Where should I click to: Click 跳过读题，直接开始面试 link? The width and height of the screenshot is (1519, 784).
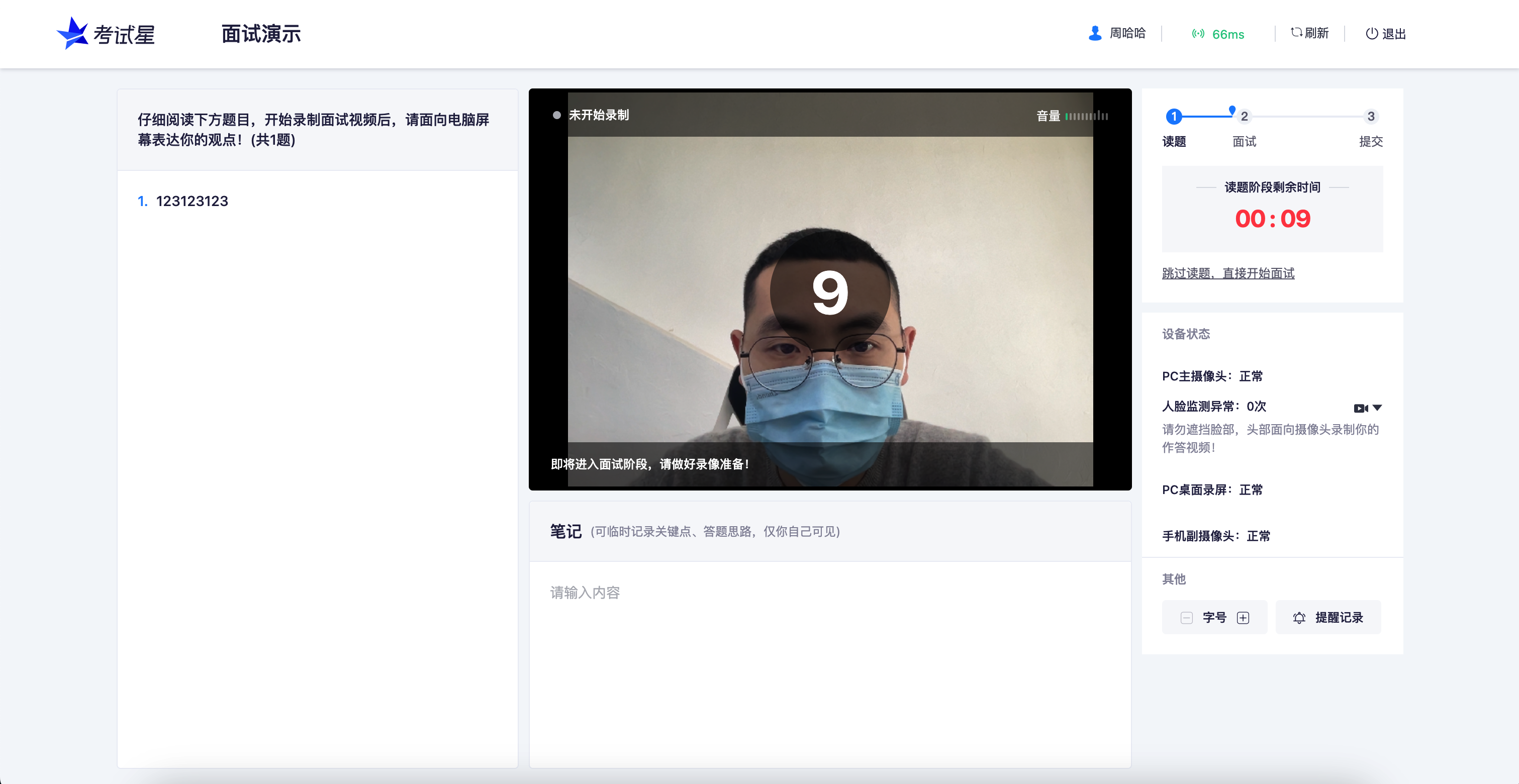point(1227,273)
